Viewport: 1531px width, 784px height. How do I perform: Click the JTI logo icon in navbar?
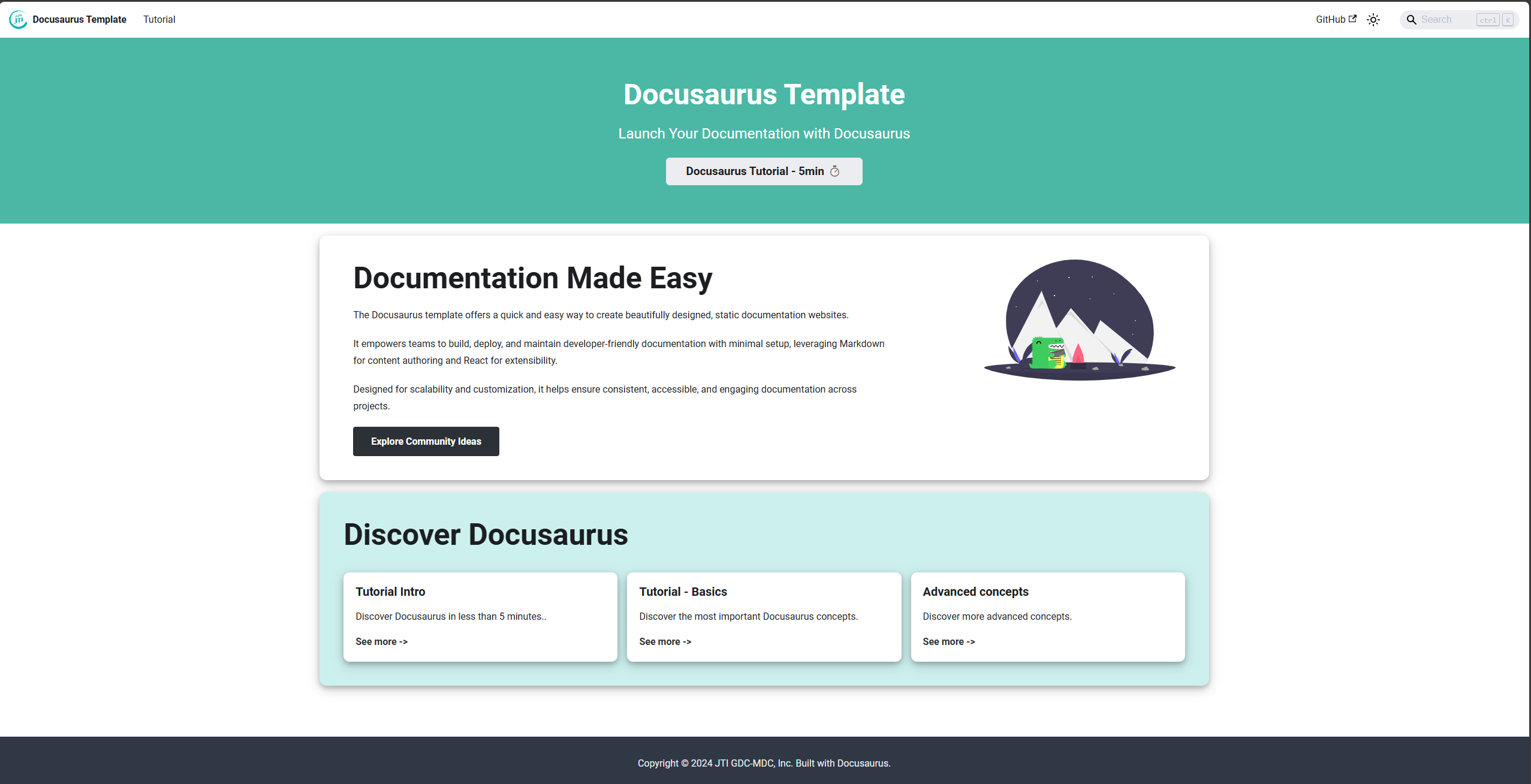18,19
